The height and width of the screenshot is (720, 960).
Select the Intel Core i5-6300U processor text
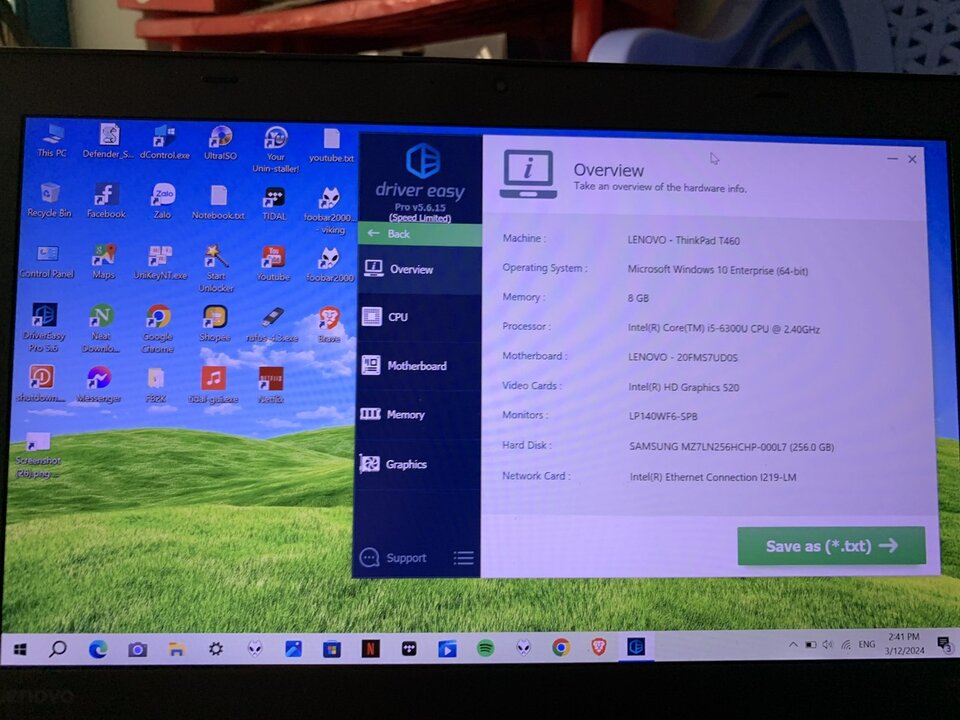click(x=724, y=329)
